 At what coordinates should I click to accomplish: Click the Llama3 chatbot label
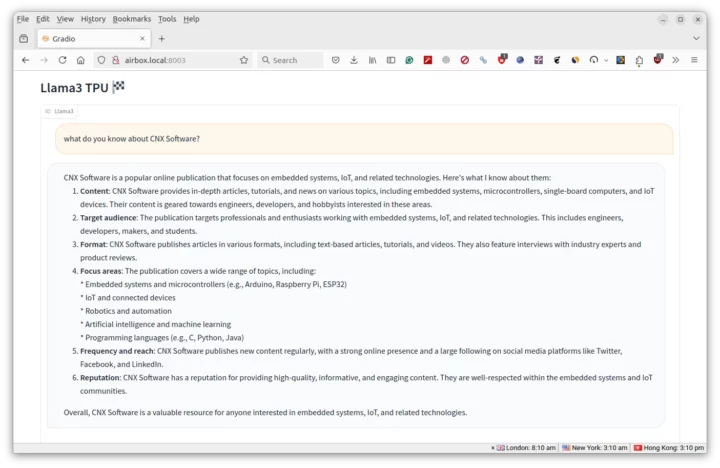(60, 111)
